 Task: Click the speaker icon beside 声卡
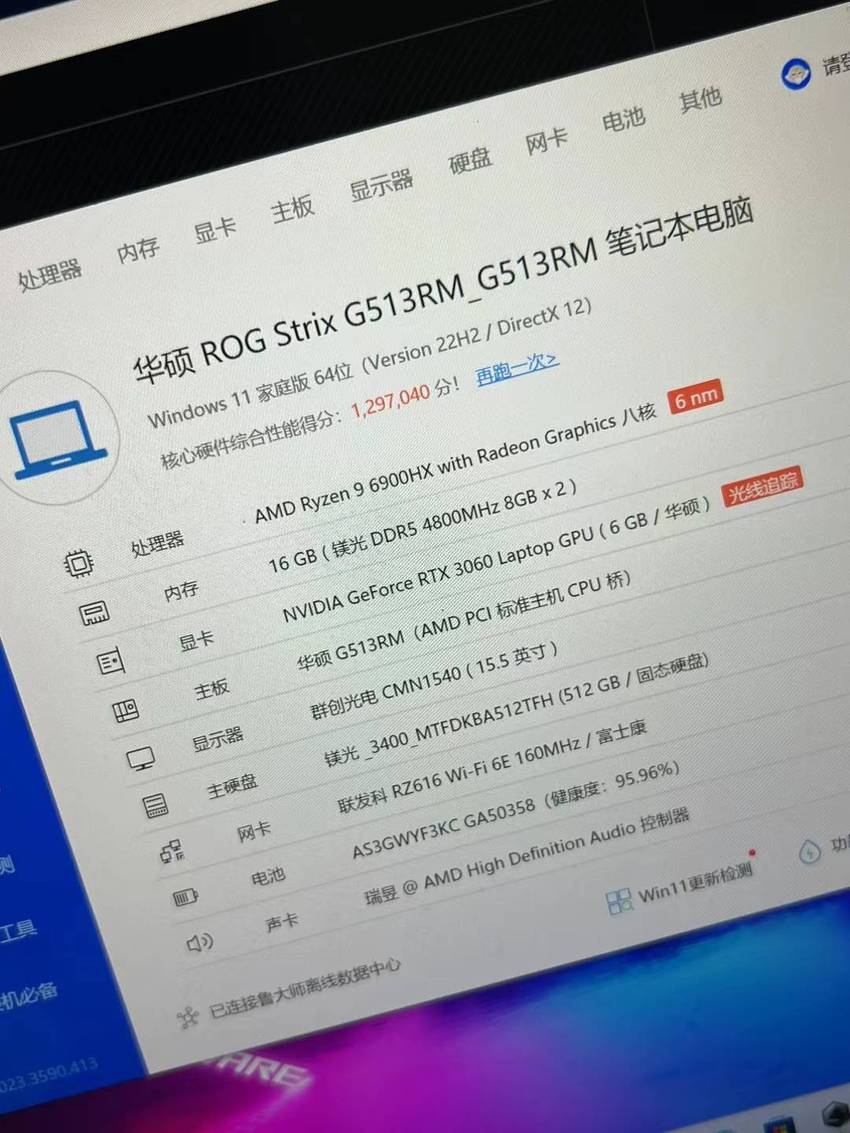pyautogui.click(x=199, y=942)
